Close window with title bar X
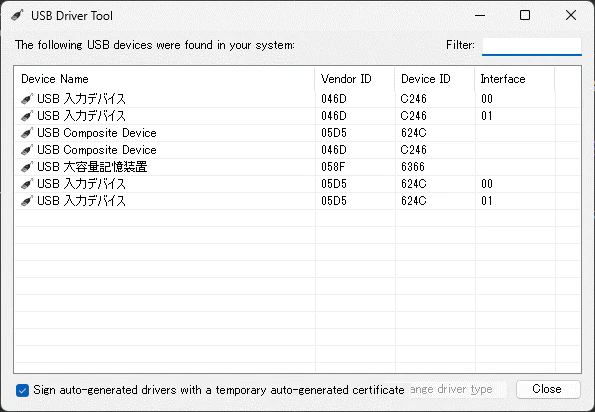This screenshot has width=595, height=412. (571, 15)
